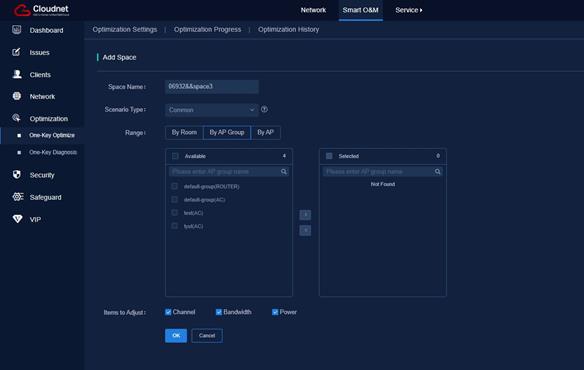The image size is (584, 370).
Task: Select One-Key Optimize submenu item
Action: point(52,135)
